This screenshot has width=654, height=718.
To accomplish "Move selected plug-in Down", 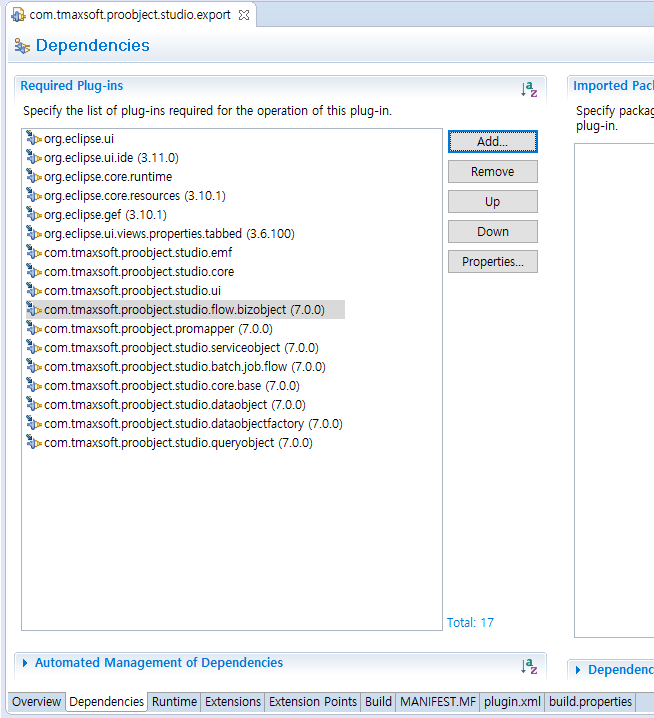I will pyautogui.click(x=492, y=232).
